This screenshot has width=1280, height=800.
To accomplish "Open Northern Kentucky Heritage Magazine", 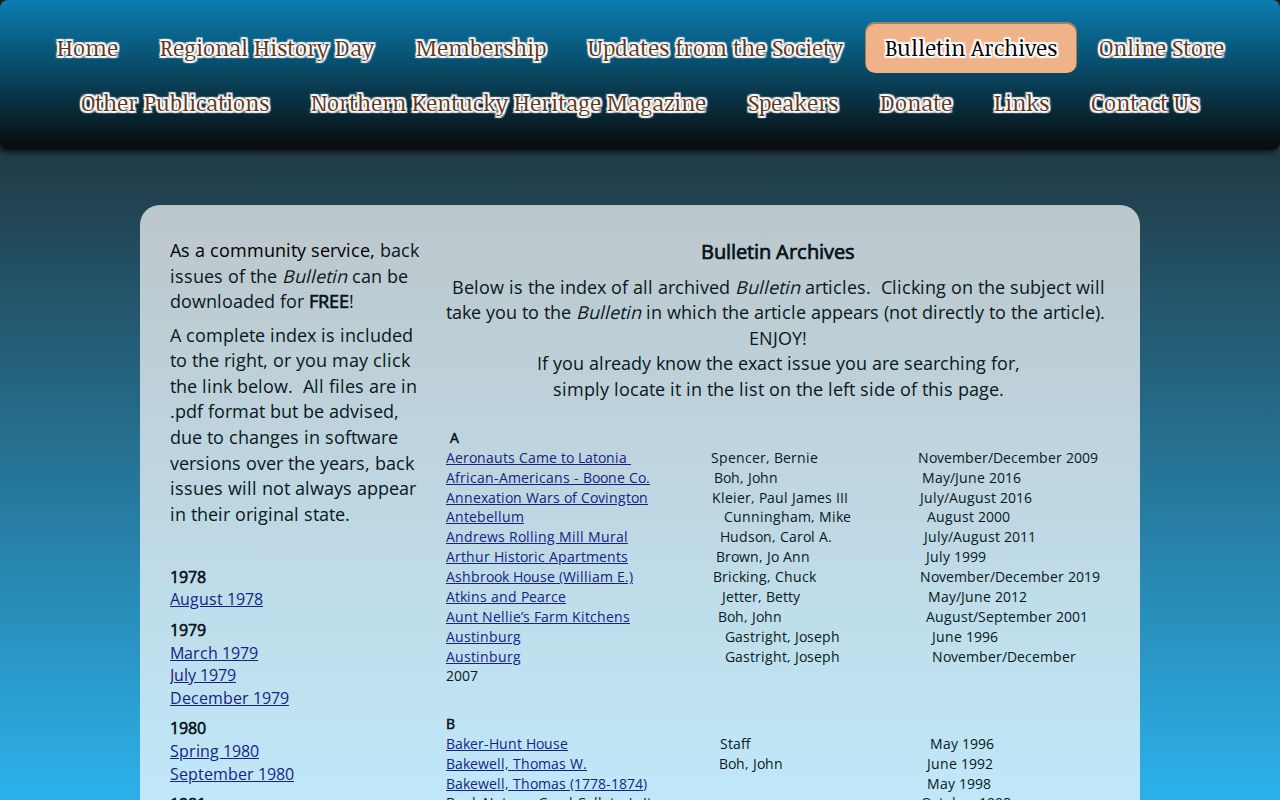I will [x=508, y=104].
